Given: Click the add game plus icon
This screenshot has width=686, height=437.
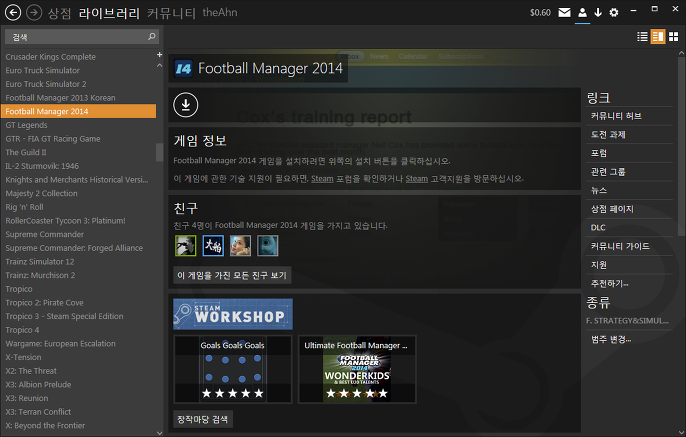Looking at the screenshot, I should [x=159, y=55].
